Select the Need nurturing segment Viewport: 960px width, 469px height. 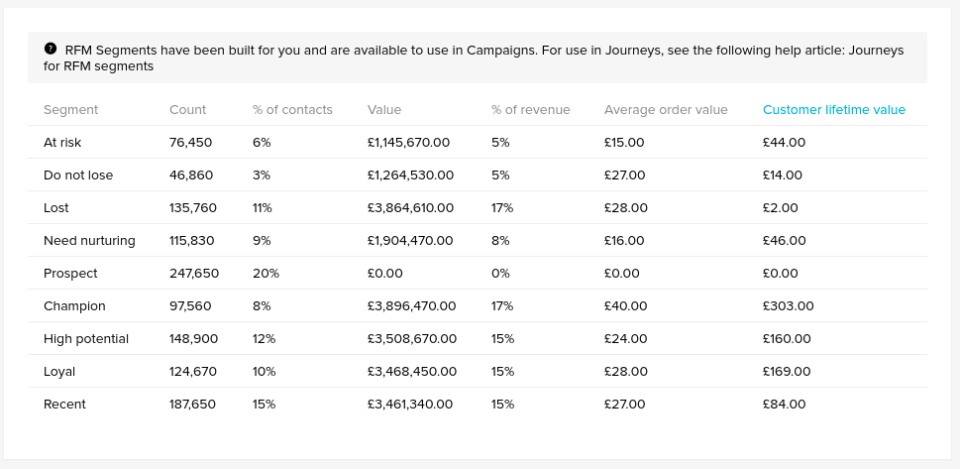click(x=89, y=241)
